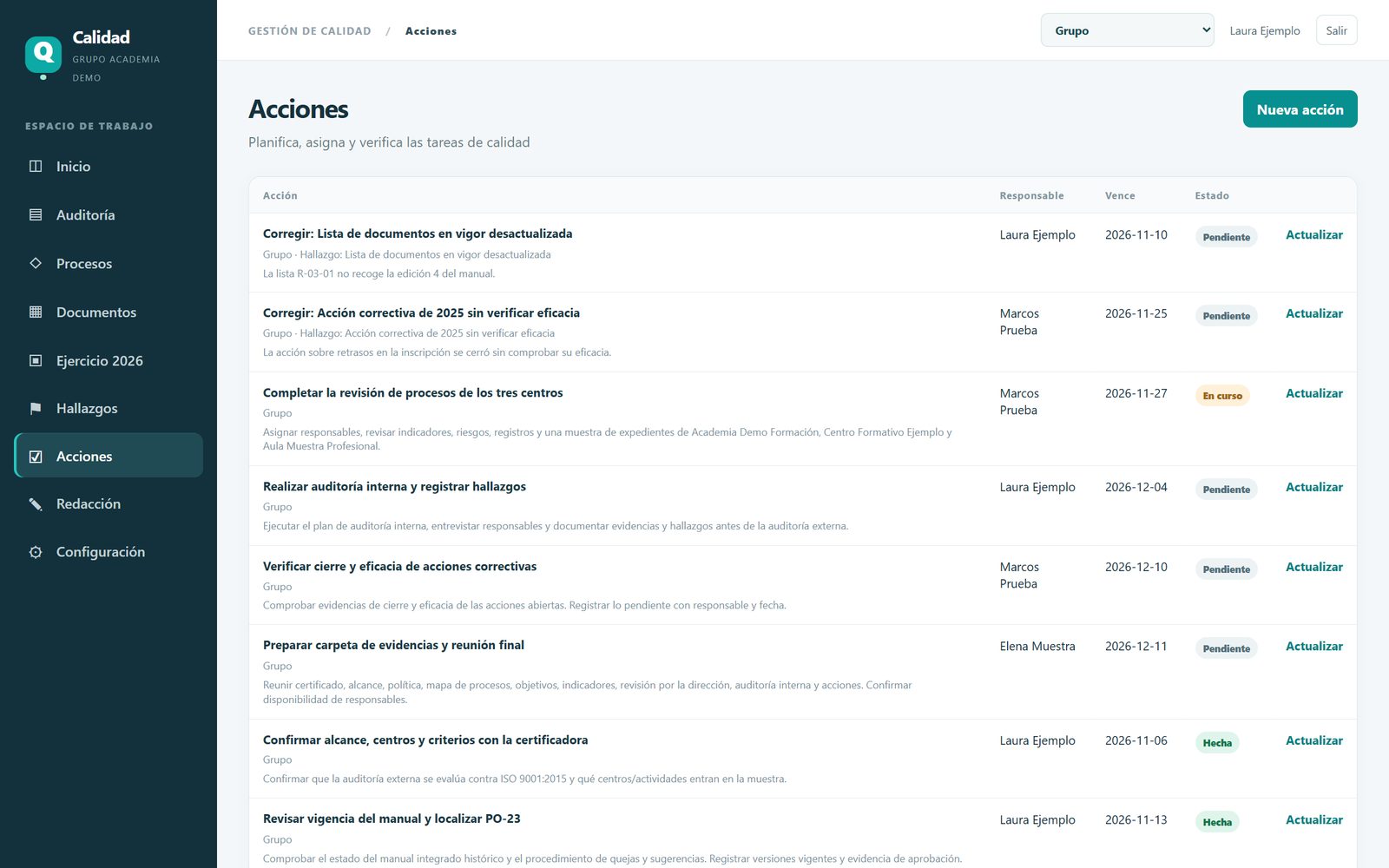
Task: Click the Procesos diamond icon
Action: pos(36,263)
